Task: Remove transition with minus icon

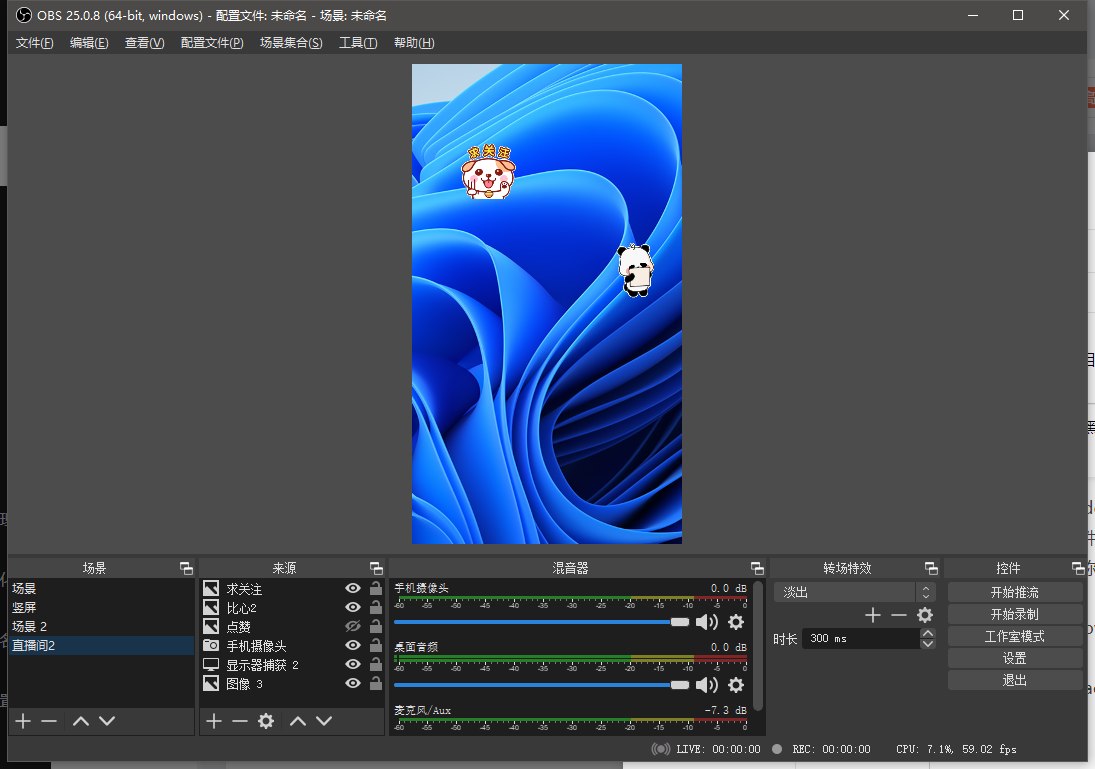Action: pos(899,615)
